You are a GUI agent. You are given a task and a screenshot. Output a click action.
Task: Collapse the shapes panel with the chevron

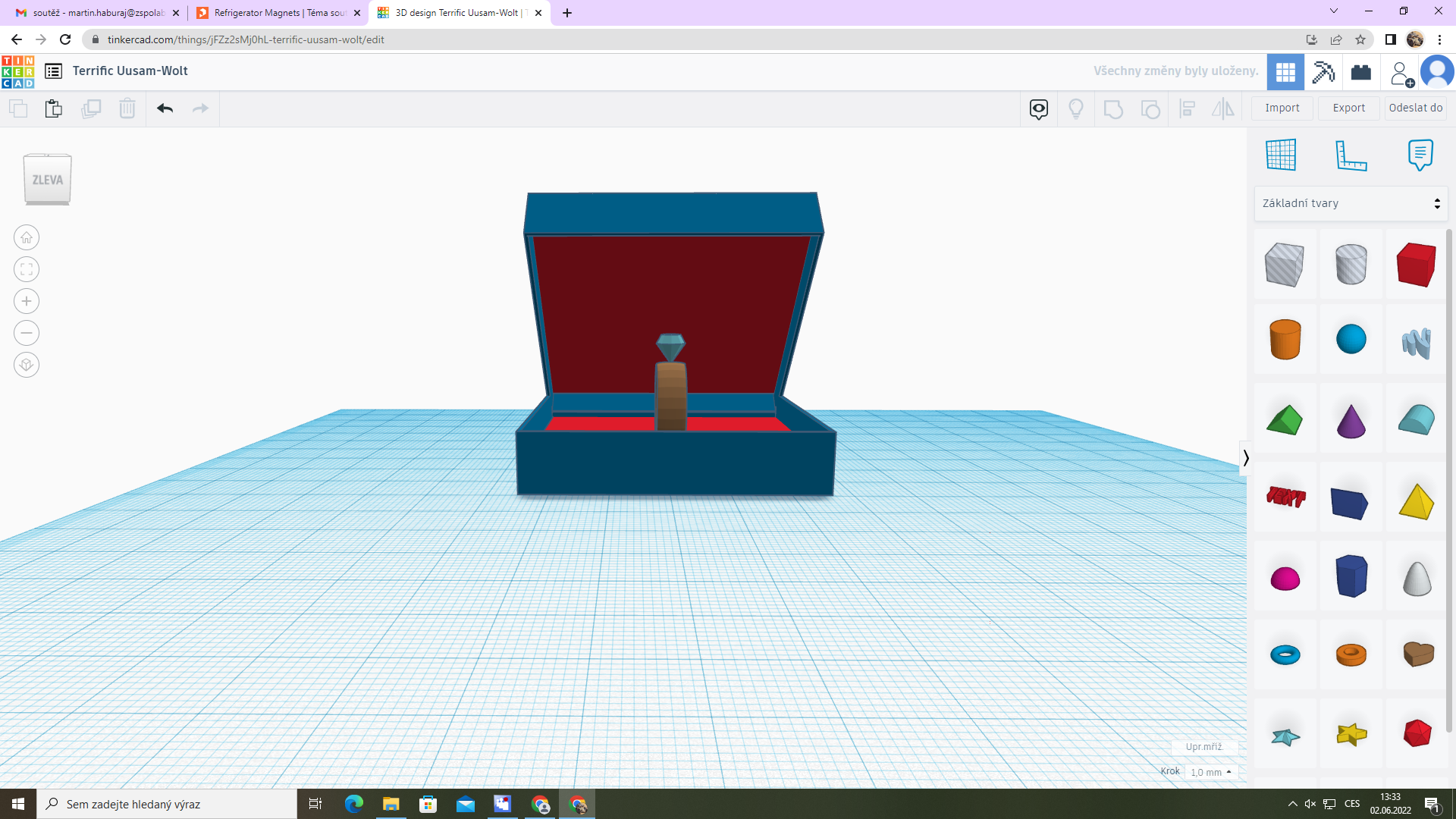tap(1245, 457)
